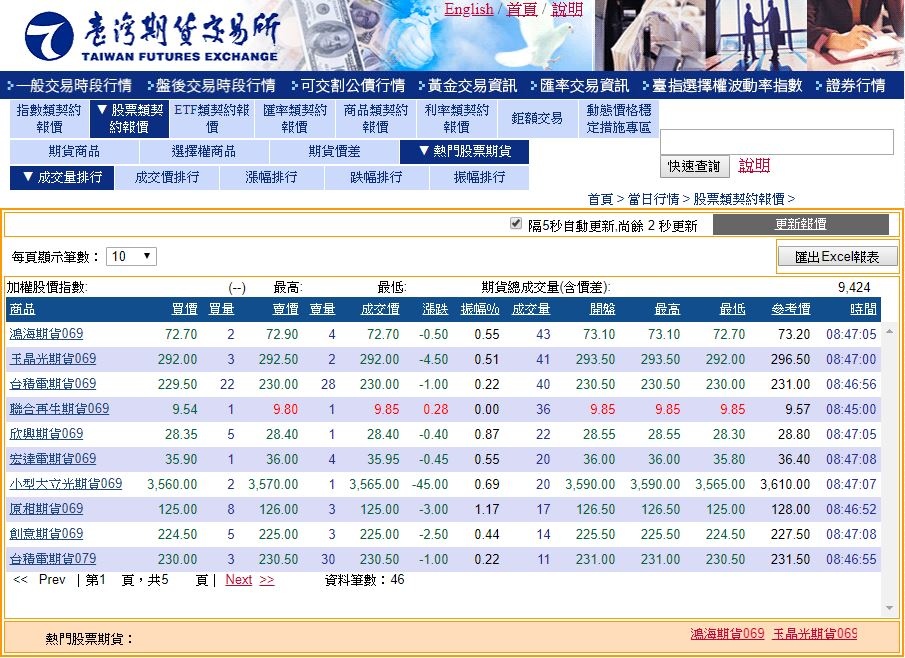Export table with 匯出Excel報表 button
905x658 pixels.
(837, 257)
